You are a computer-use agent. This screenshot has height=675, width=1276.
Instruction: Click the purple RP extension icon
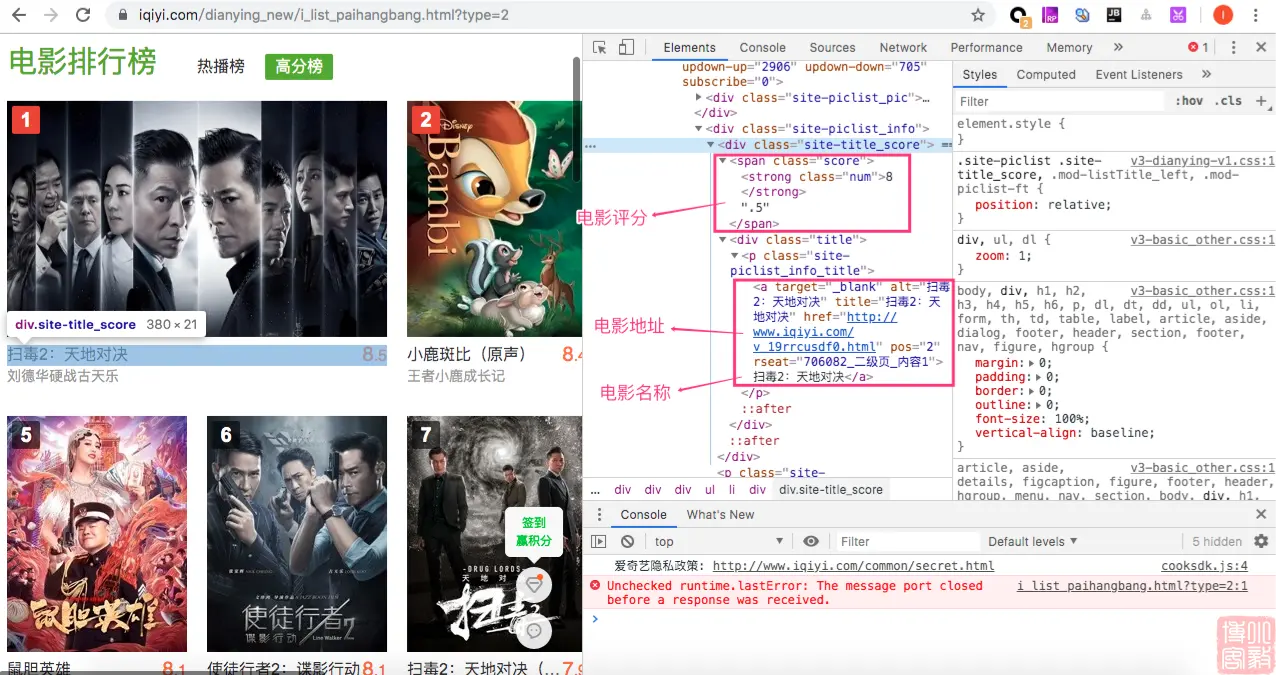1050,15
